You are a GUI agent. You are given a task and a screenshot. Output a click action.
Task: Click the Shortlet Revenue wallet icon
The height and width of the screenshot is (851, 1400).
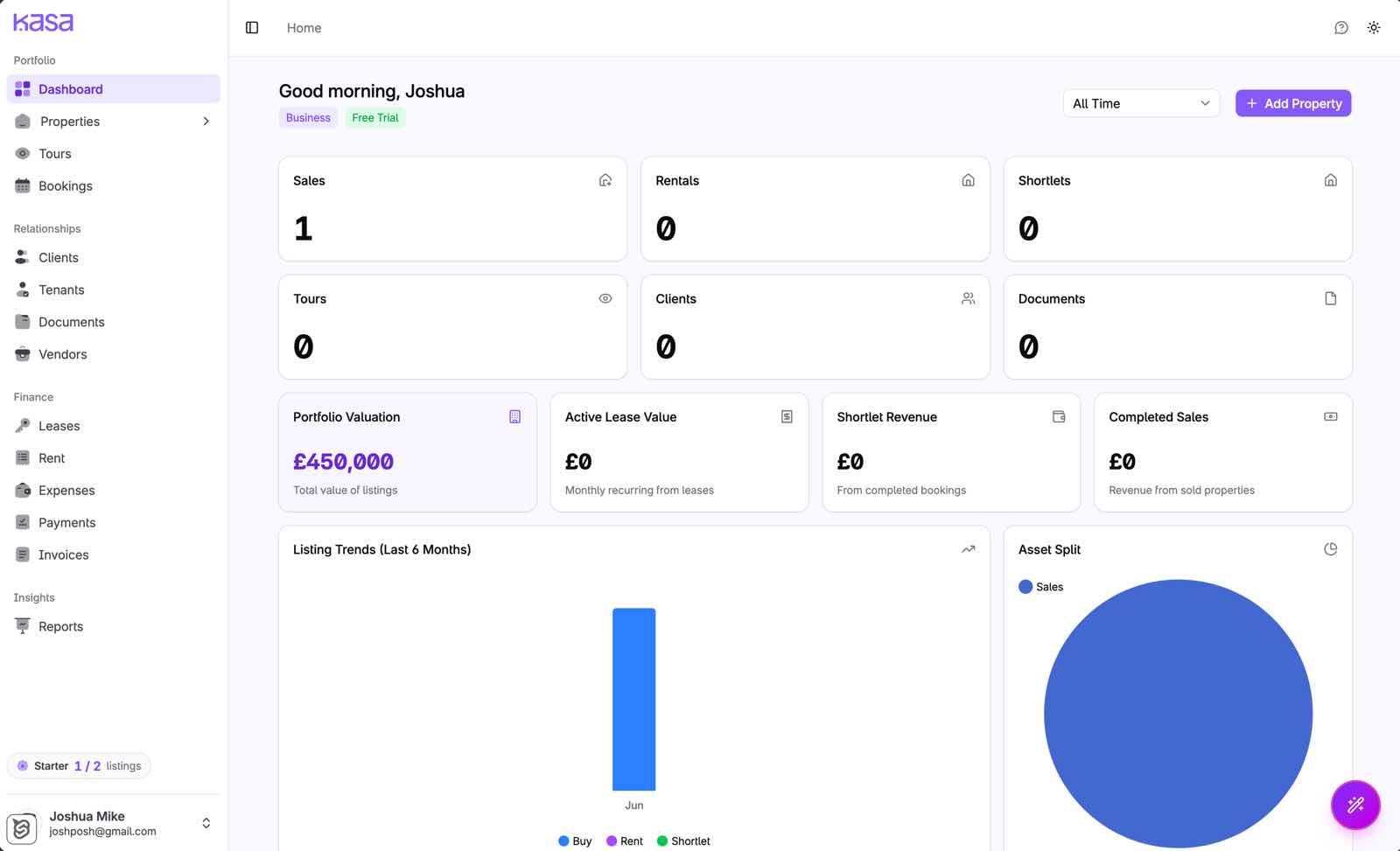(x=1059, y=417)
